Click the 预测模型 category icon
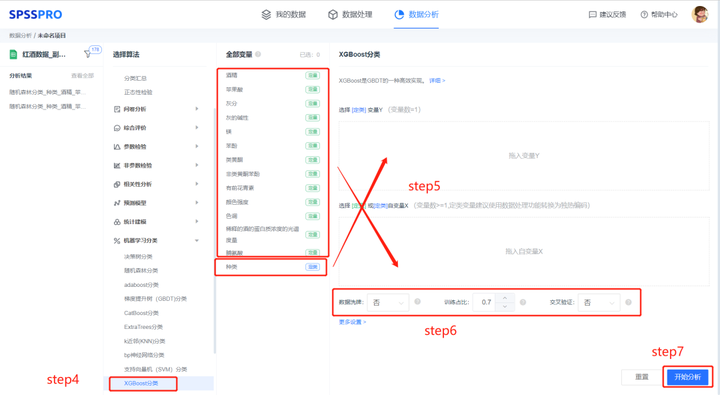This screenshot has height=395, width=720. pyautogui.click(x=117, y=203)
